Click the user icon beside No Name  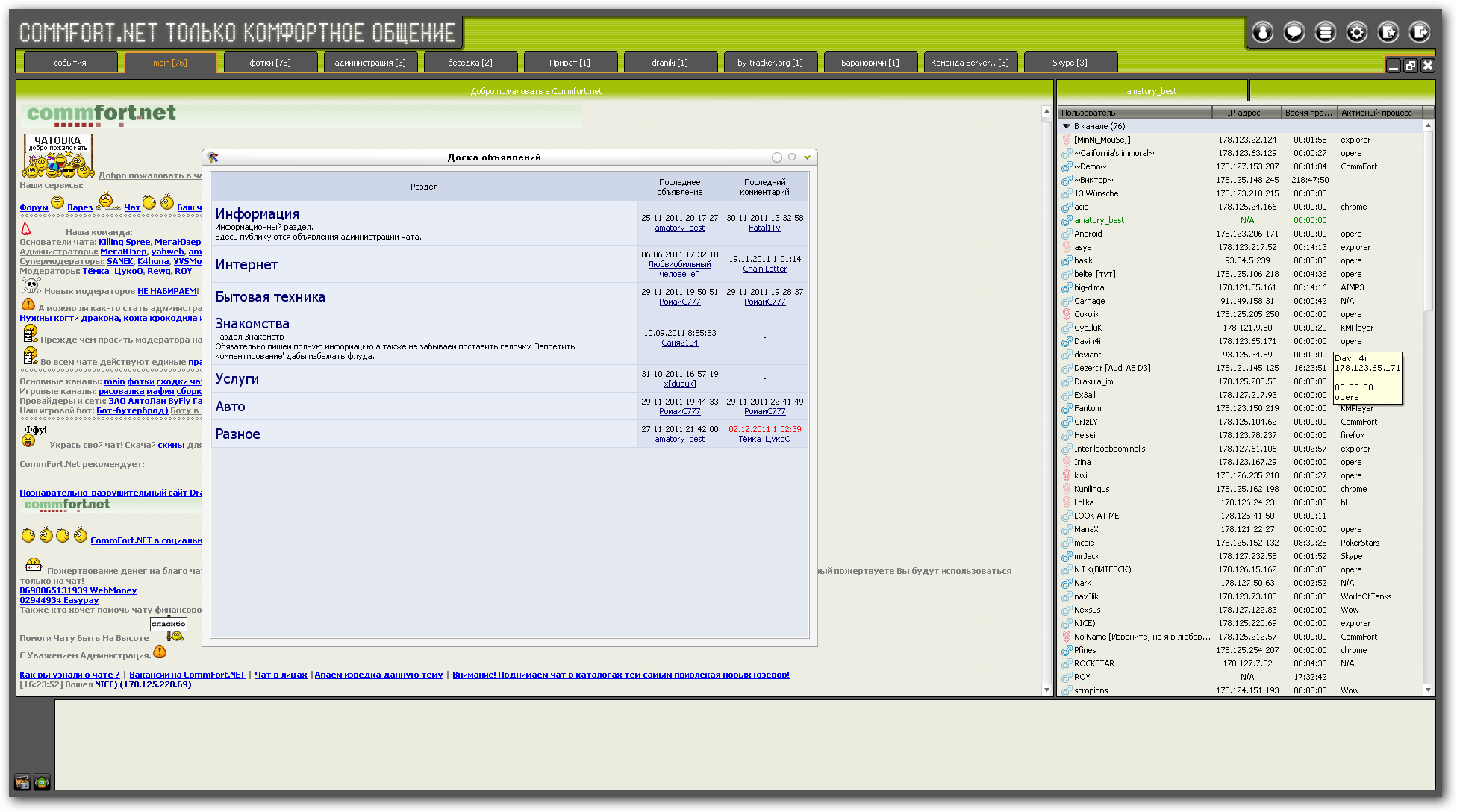click(1067, 637)
